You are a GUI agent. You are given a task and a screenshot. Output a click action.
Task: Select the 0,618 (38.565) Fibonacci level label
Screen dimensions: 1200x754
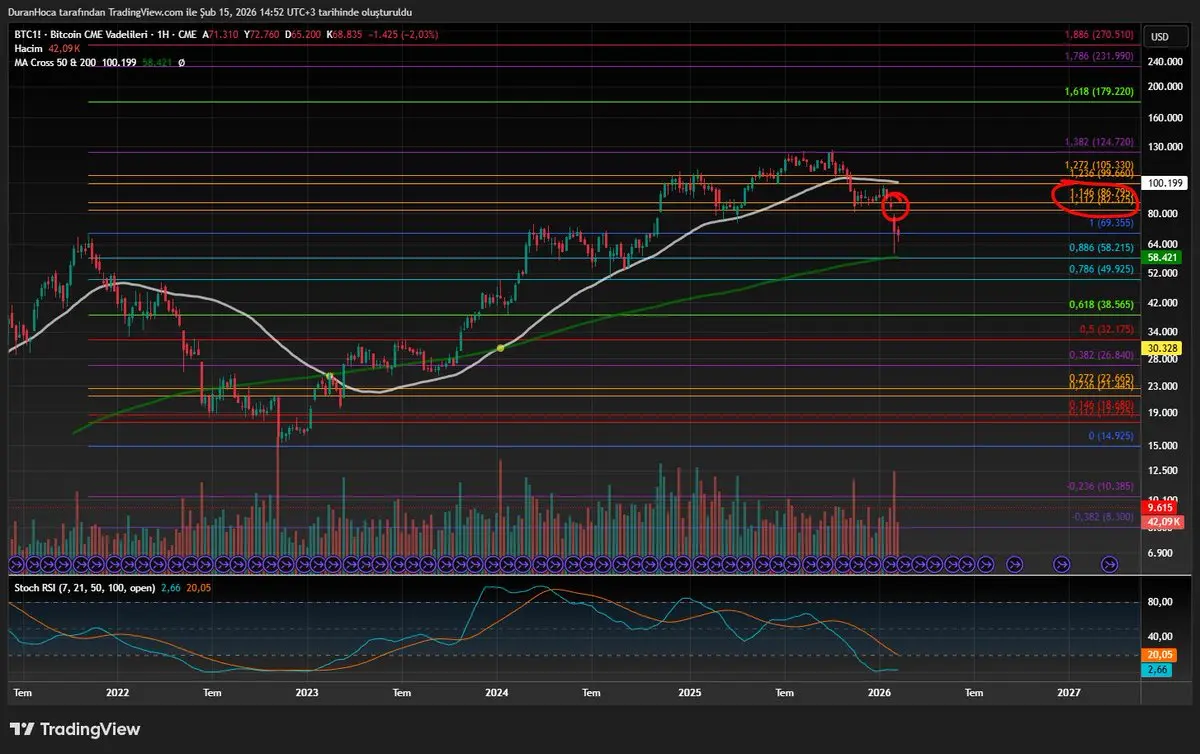tap(1101, 305)
